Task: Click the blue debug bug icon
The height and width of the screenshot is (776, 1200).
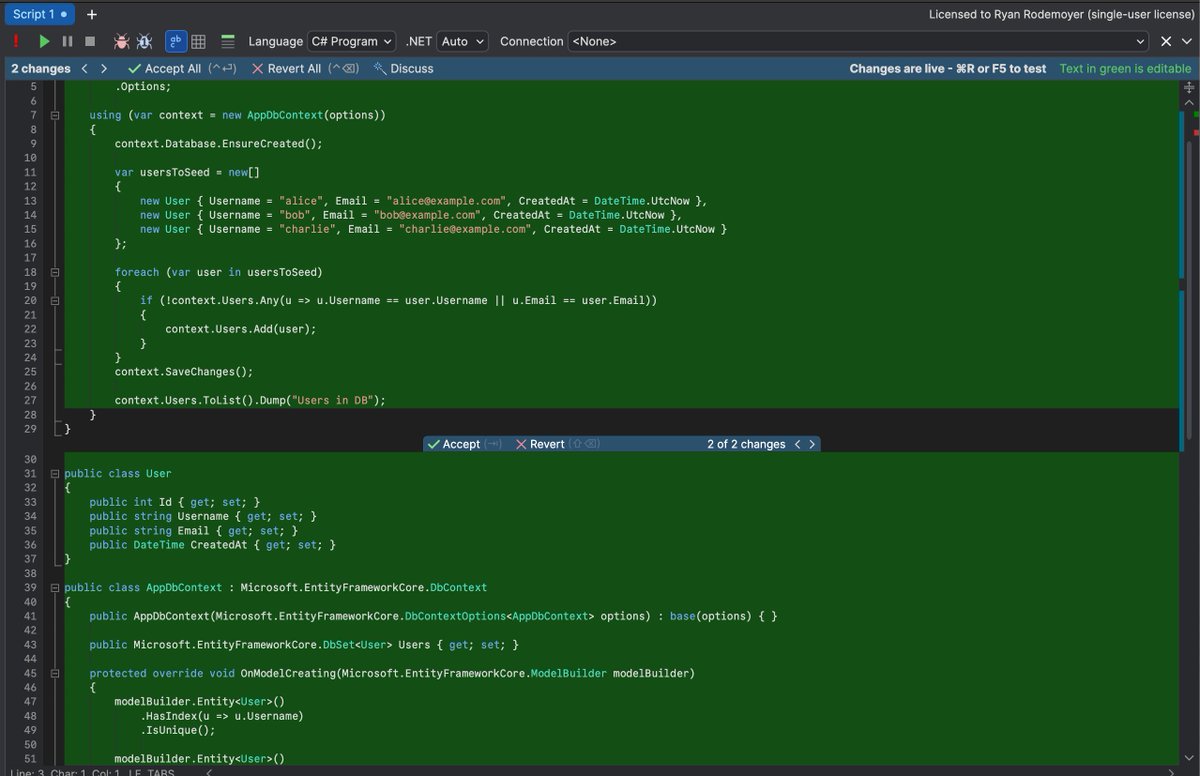Action: coord(146,41)
